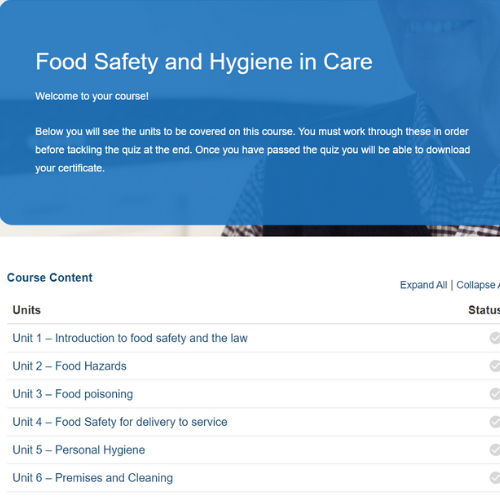
Task: Click the Food Safety and Hygiene title
Action: pos(204,62)
